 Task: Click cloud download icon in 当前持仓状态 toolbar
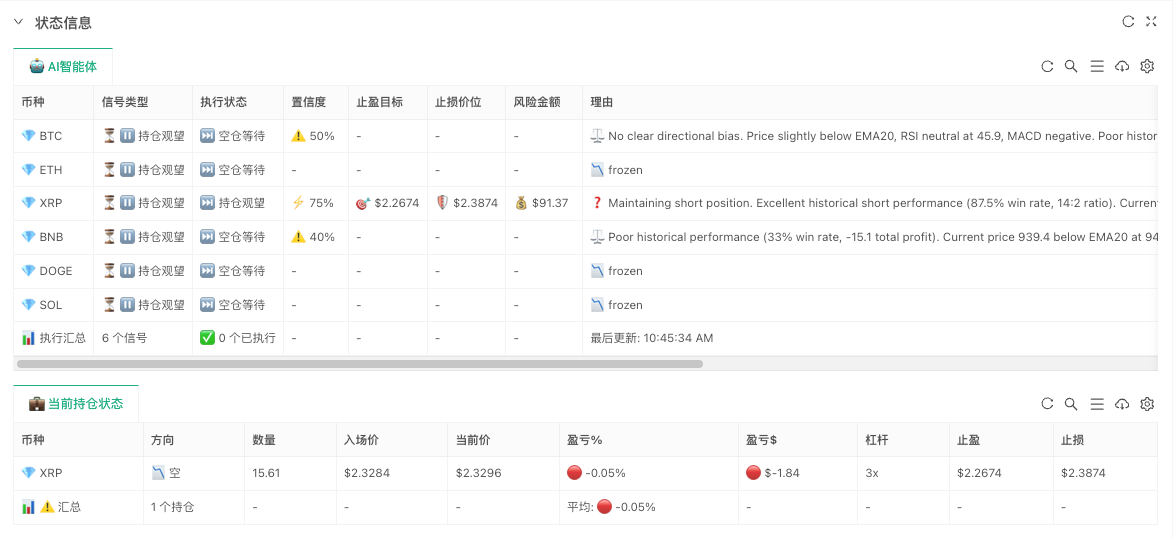[x=1122, y=404]
